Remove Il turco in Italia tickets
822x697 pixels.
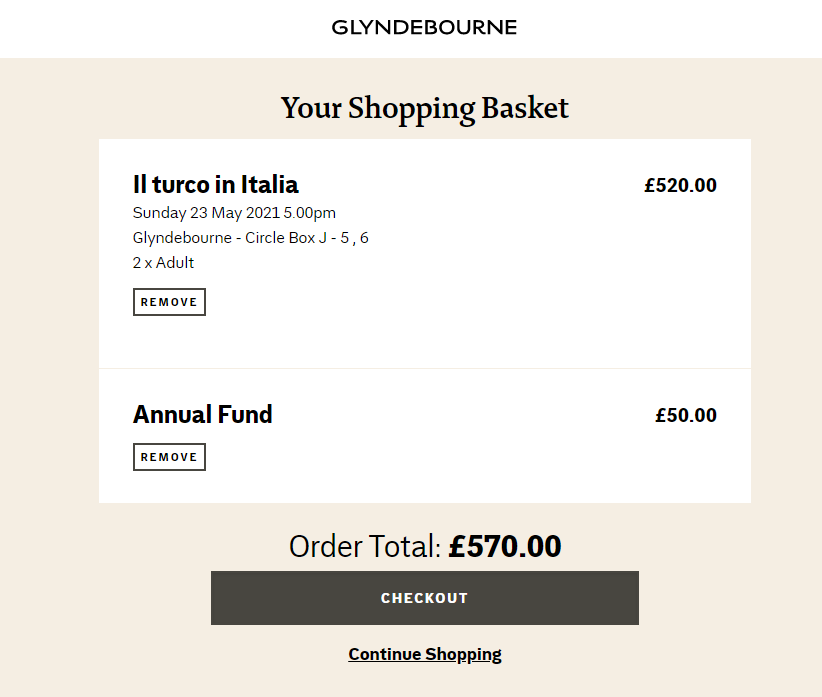[169, 302]
